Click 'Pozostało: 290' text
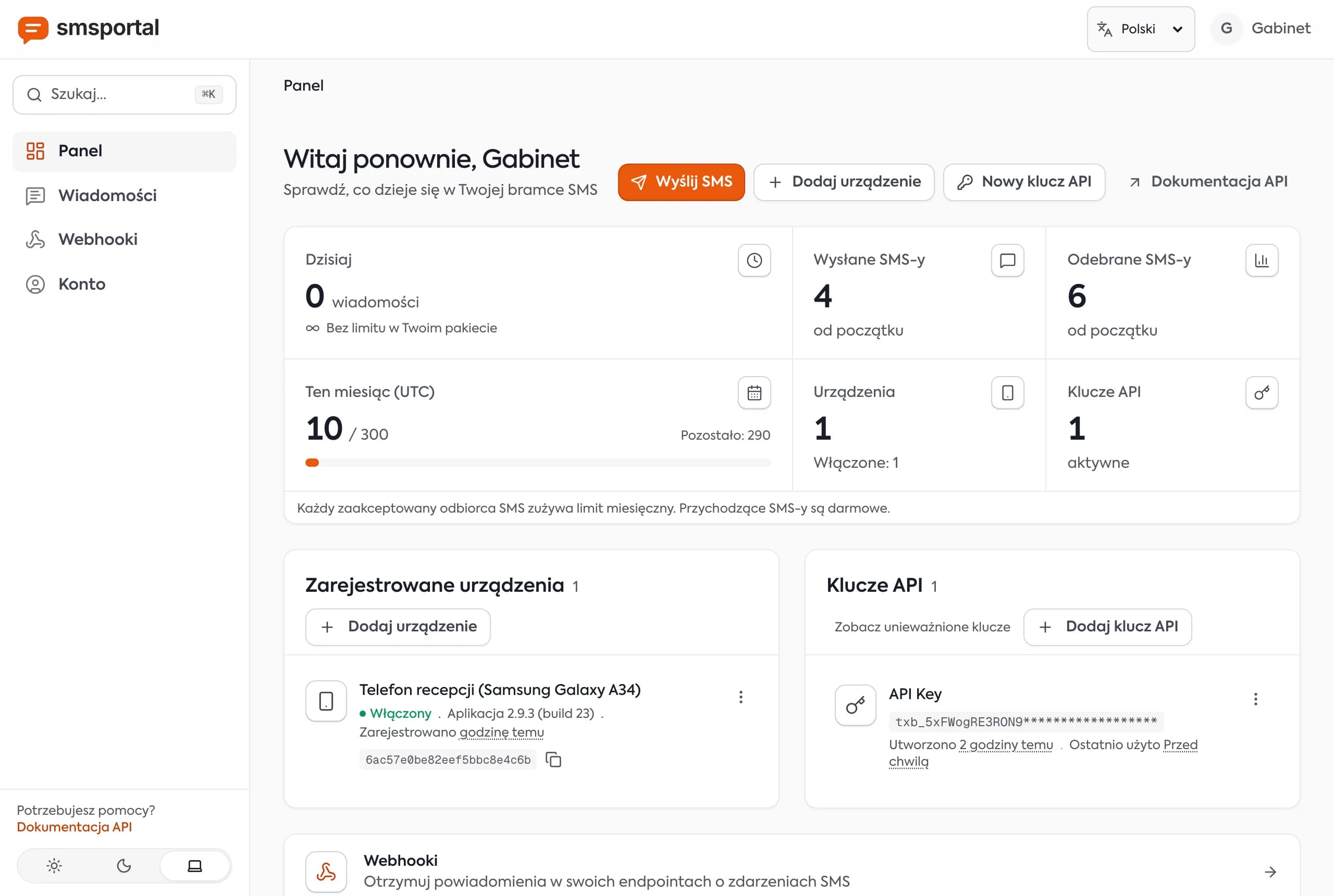1334x896 pixels. point(725,435)
